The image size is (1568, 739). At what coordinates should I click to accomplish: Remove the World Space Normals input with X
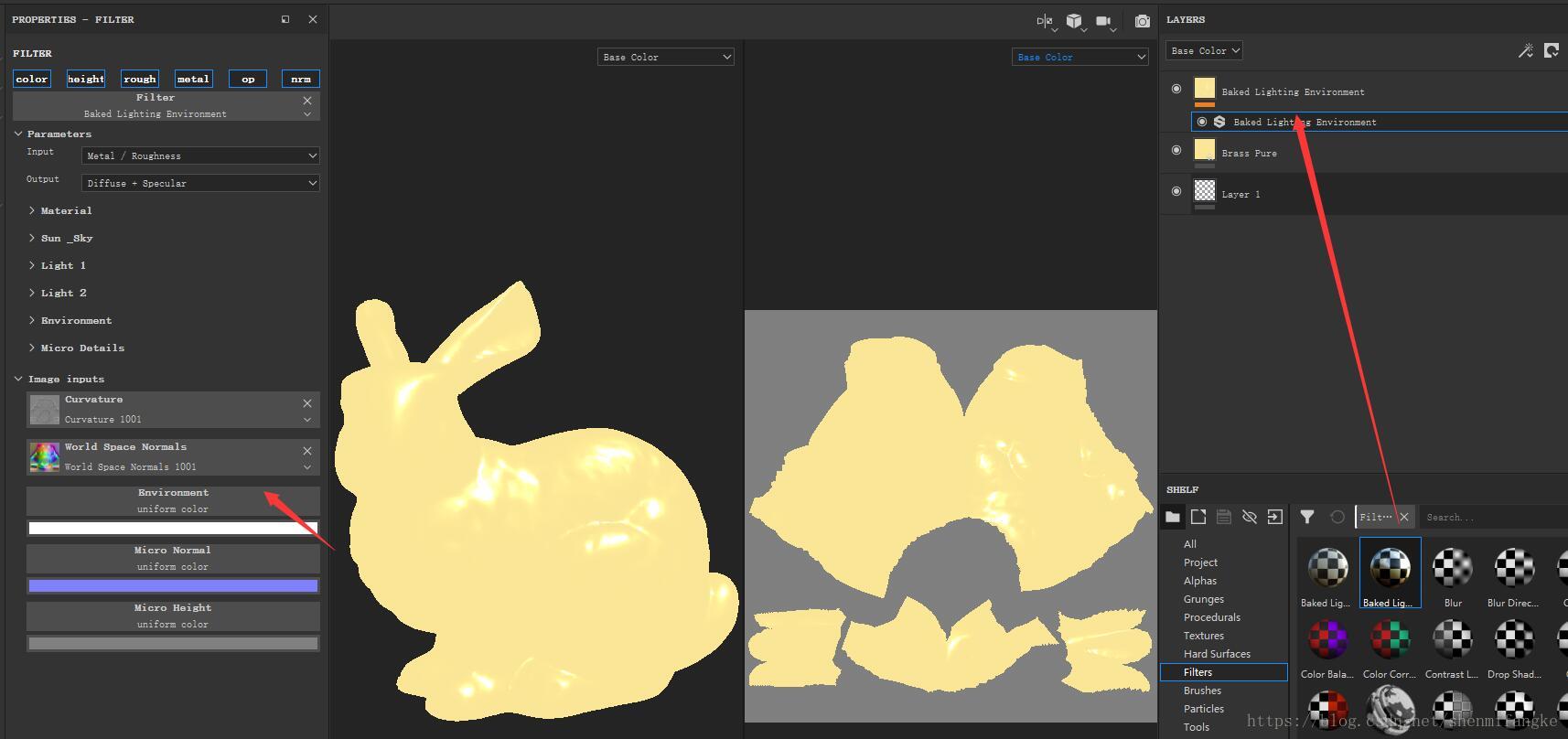[307, 450]
